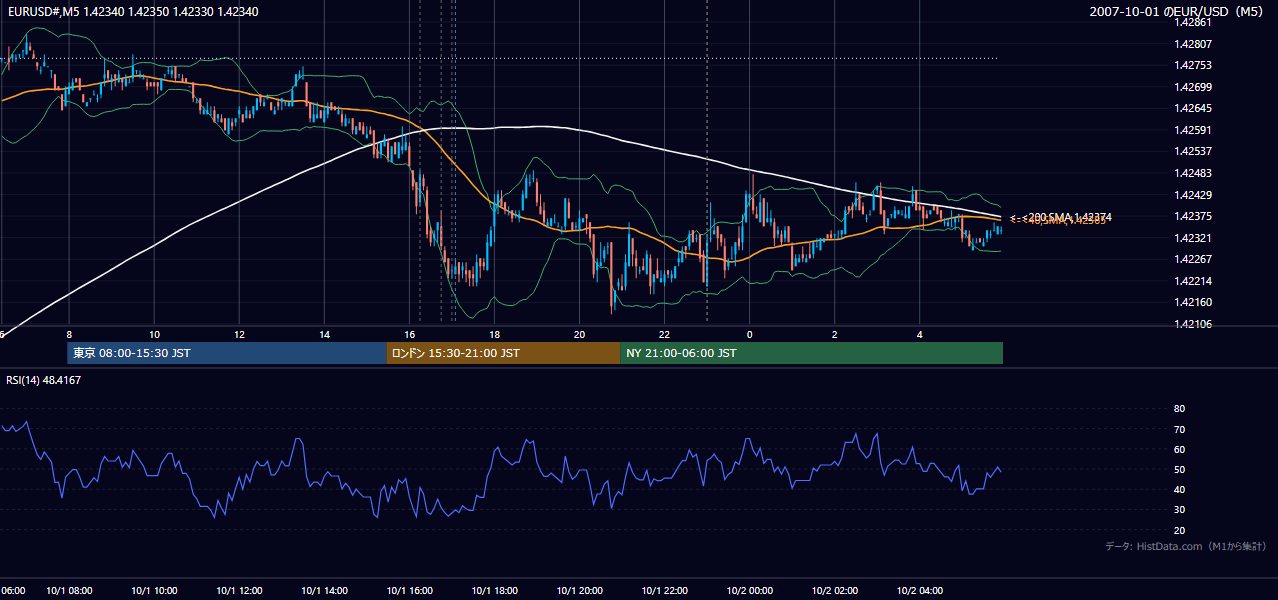Click bottom time label 10/2 04:00
This screenshot has width=1278, height=600.
[x=920, y=591]
